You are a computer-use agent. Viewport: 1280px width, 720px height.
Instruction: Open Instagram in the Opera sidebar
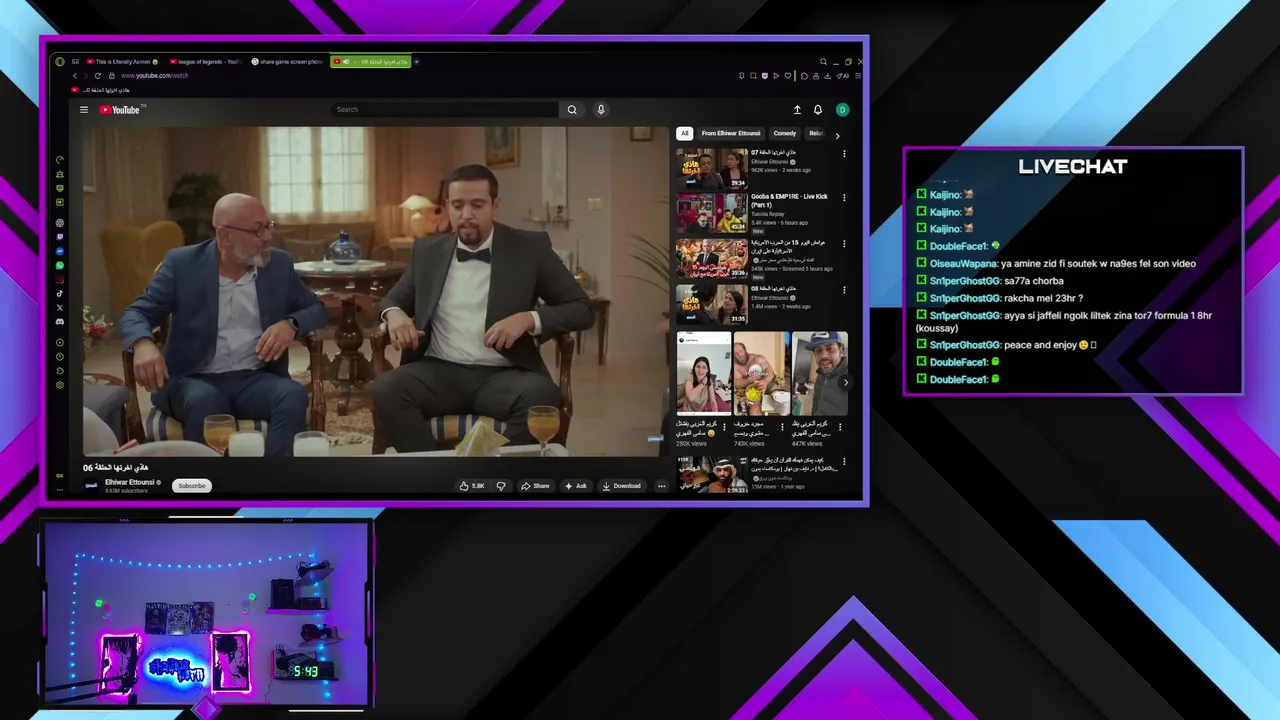60,279
